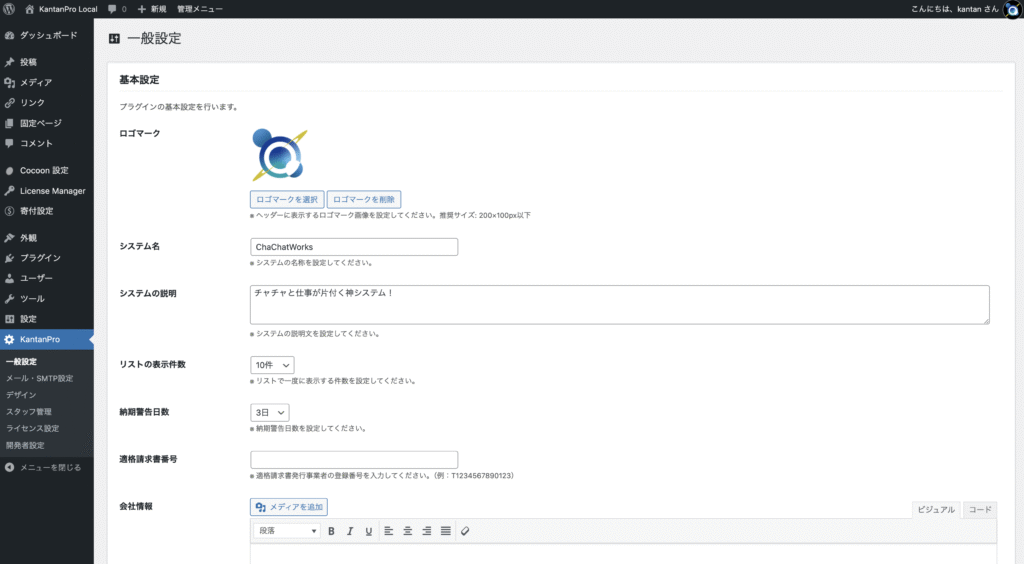Click the コメント comment icon in sidebar

(9, 143)
